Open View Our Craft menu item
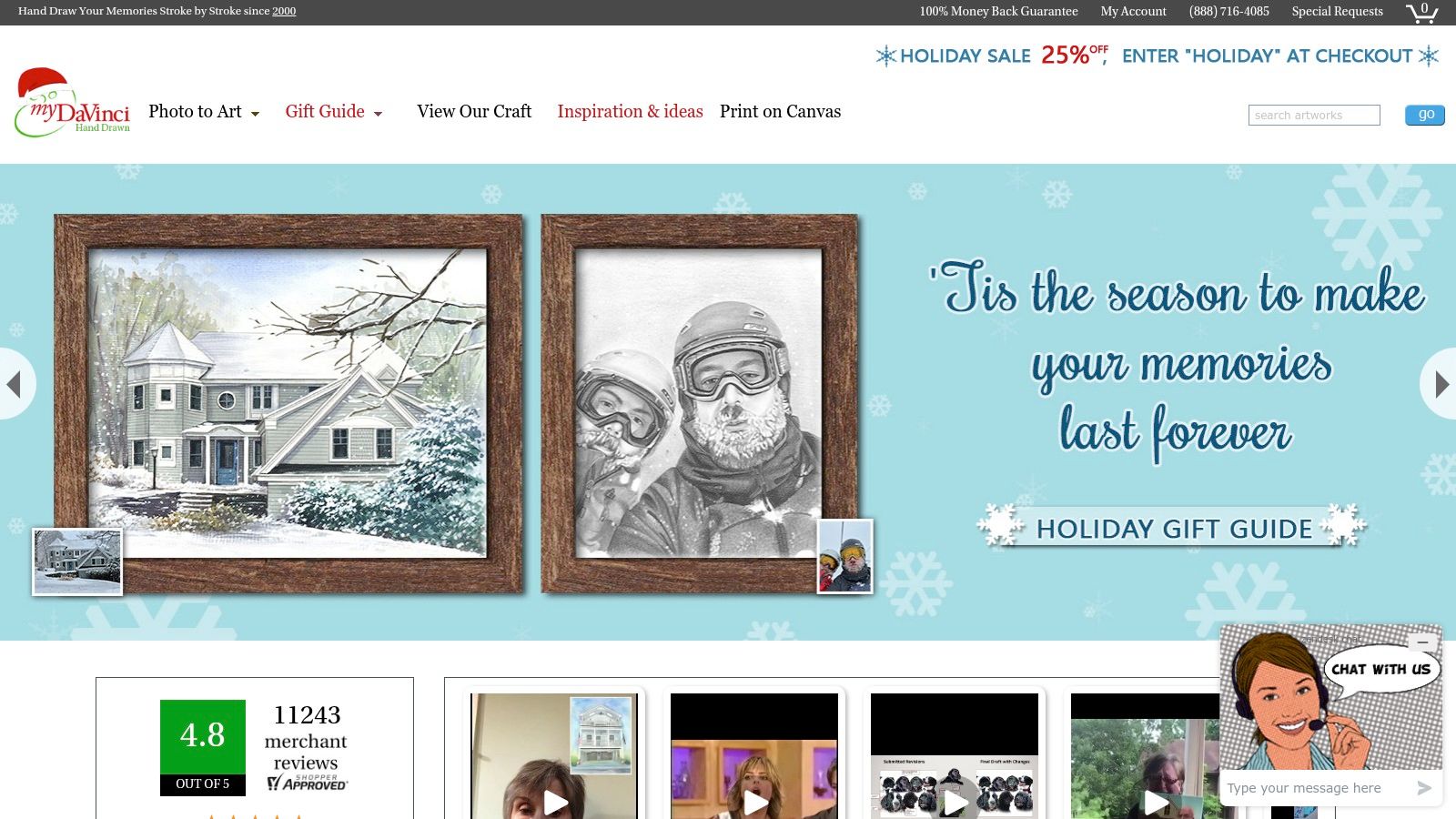Image resolution: width=1456 pixels, height=819 pixels. pyautogui.click(x=474, y=112)
